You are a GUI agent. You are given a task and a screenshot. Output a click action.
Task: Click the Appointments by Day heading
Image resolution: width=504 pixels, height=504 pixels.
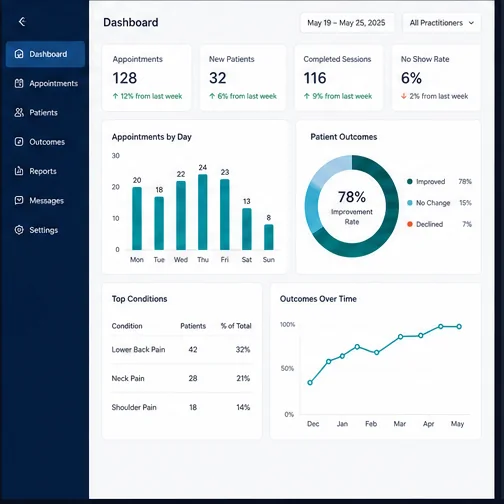(152, 137)
